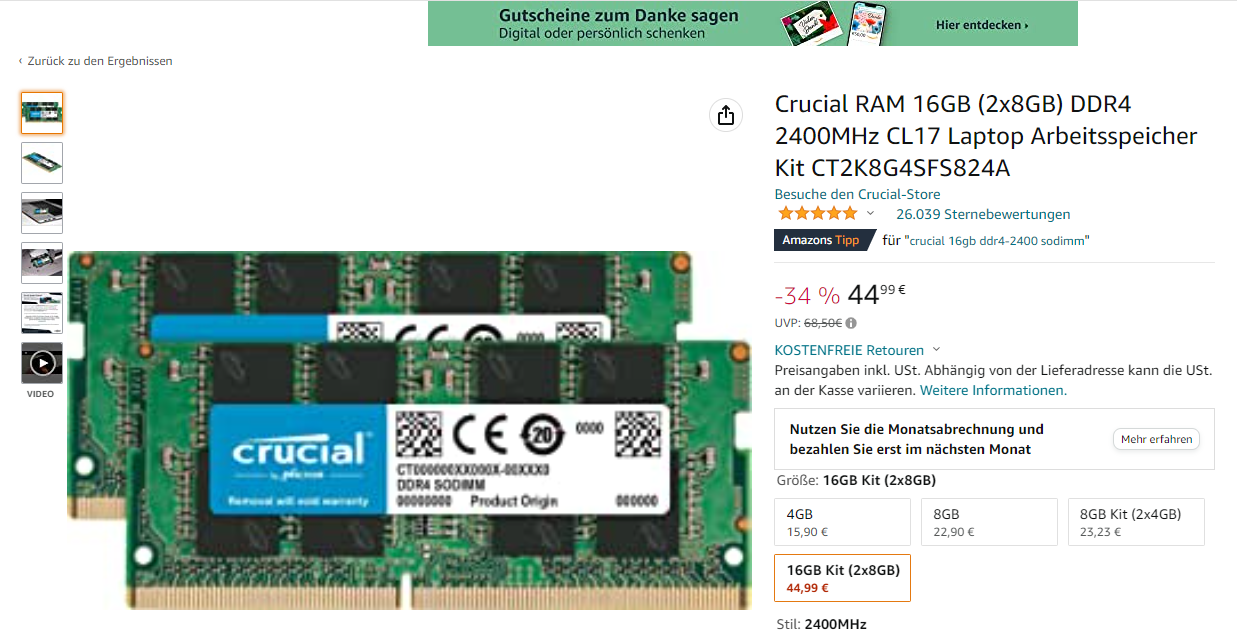Select the fifth thumbnail showing the text sheet
The image size is (1237, 644).
point(42,313)
